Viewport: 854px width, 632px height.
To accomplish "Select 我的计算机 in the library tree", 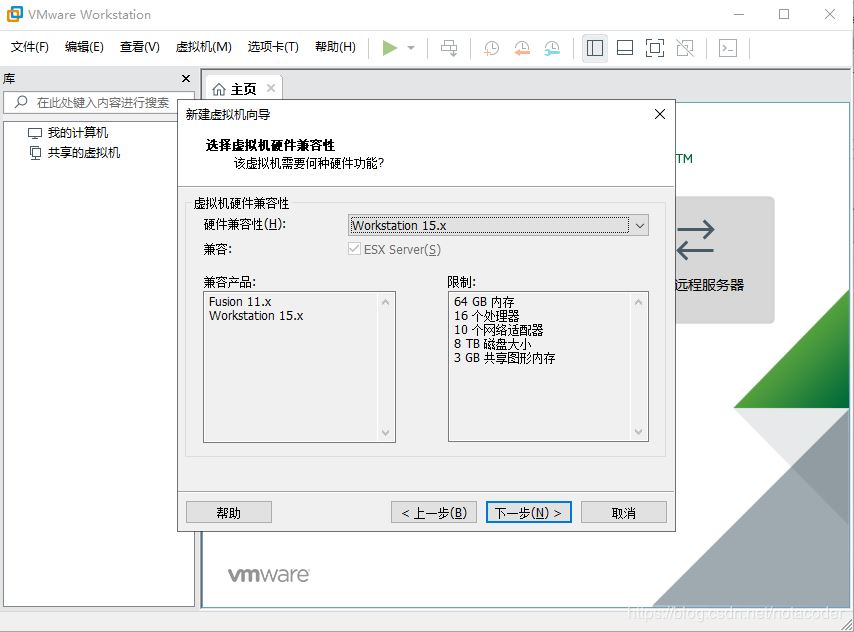I will click(x=78, y=133).
